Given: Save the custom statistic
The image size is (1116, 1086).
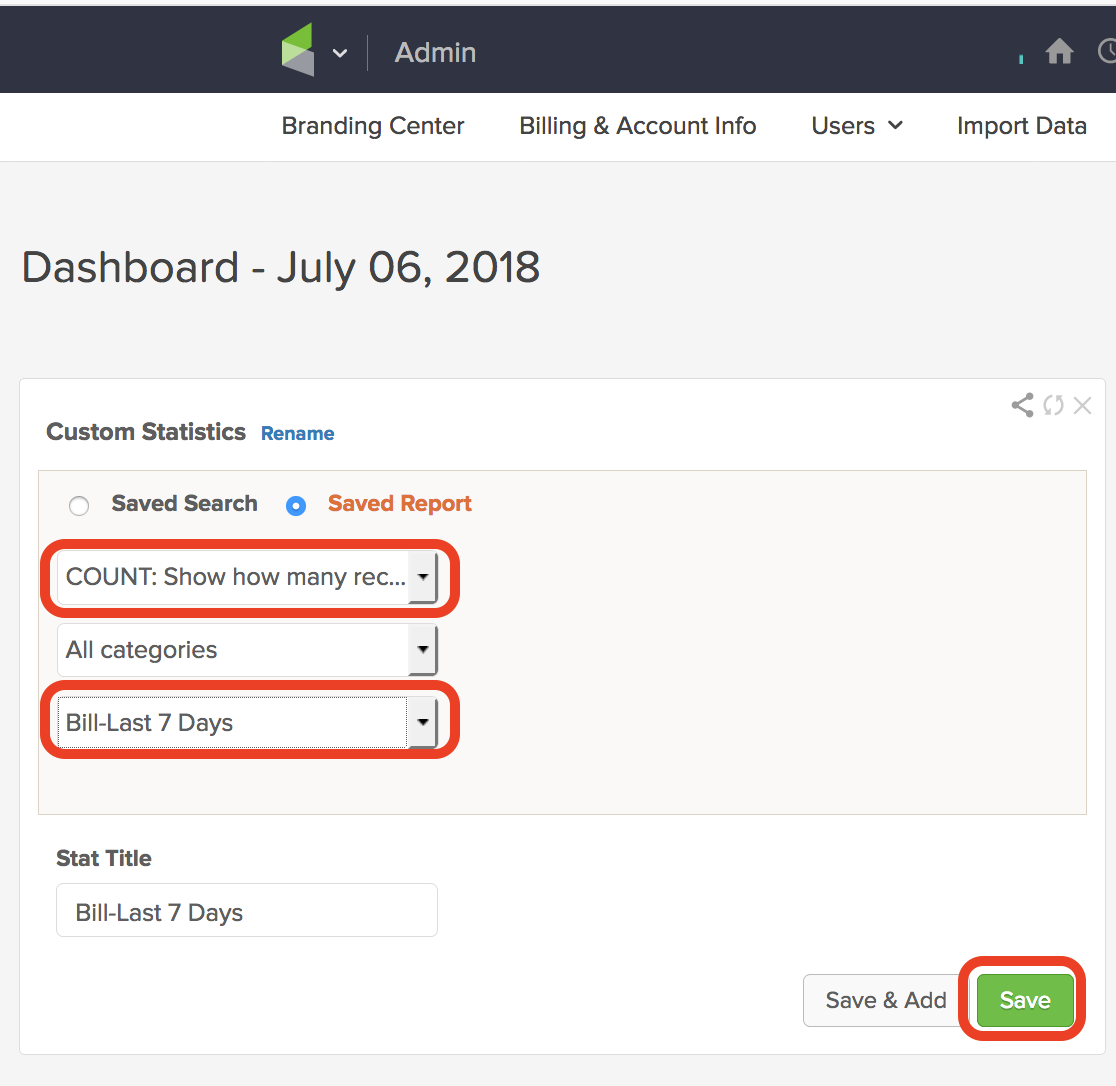Looking at the screenshot, I should tap(1024, 1000).
